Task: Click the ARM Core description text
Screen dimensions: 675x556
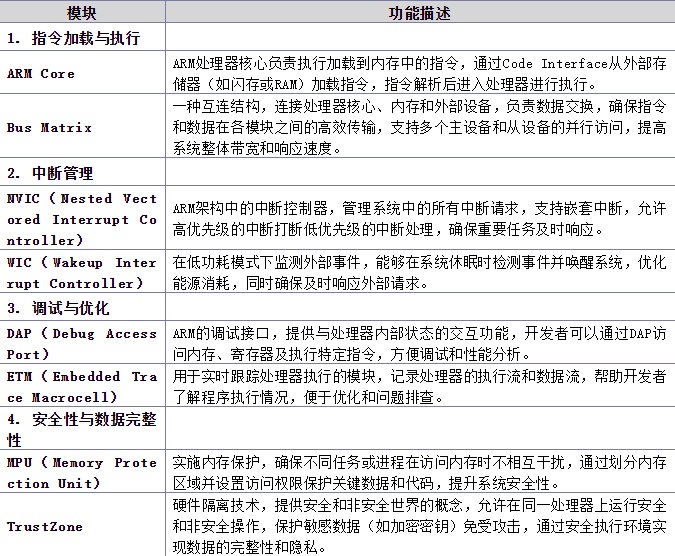Action: [418, 74]
